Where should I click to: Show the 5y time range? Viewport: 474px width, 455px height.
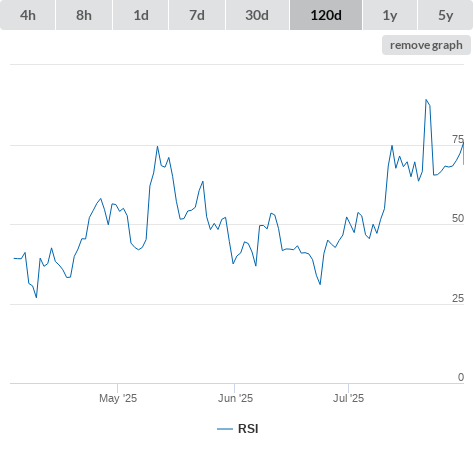(446, 15)
